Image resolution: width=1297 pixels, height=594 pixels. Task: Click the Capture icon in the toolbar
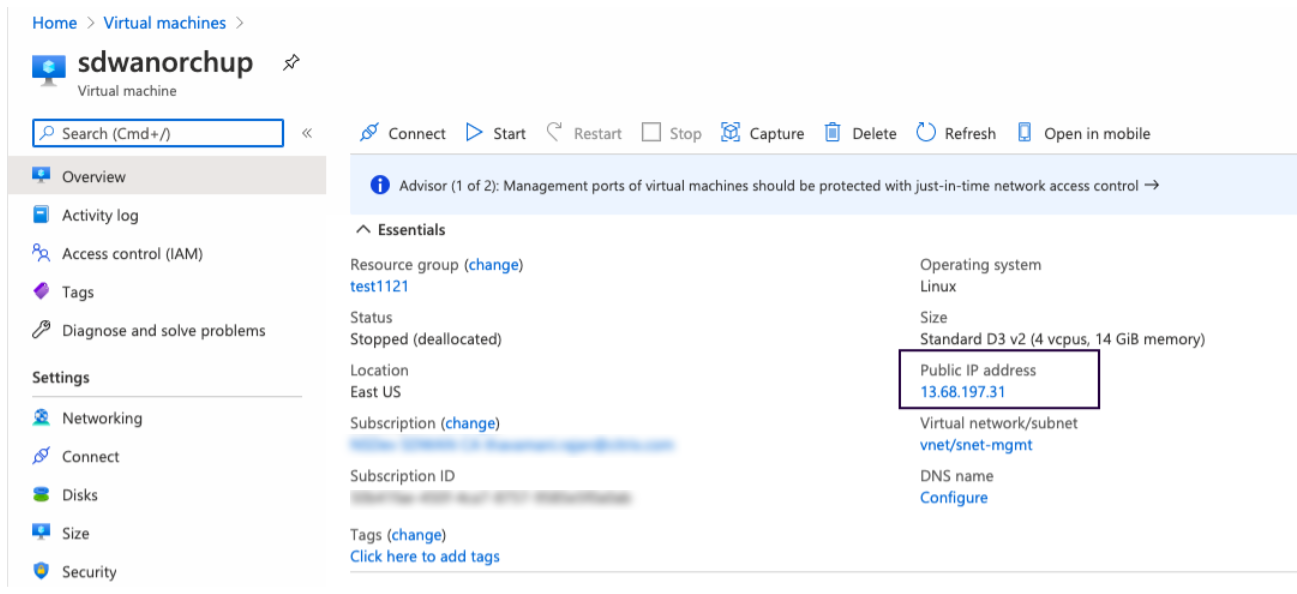pyautogui.click(x=731, y=133)
